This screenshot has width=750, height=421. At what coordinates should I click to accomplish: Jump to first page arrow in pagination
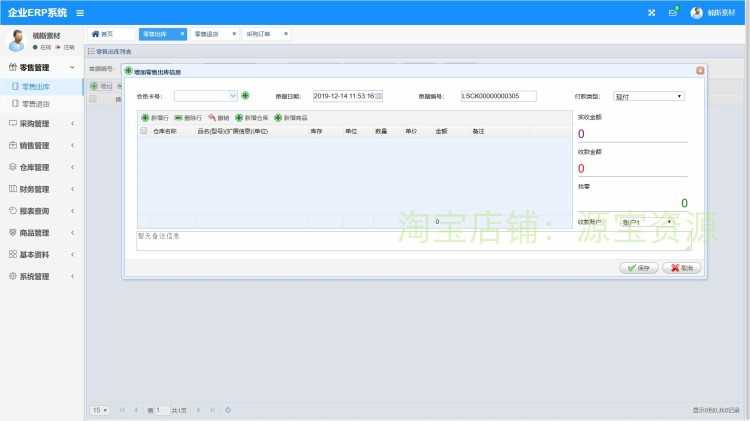click(122, 410)
